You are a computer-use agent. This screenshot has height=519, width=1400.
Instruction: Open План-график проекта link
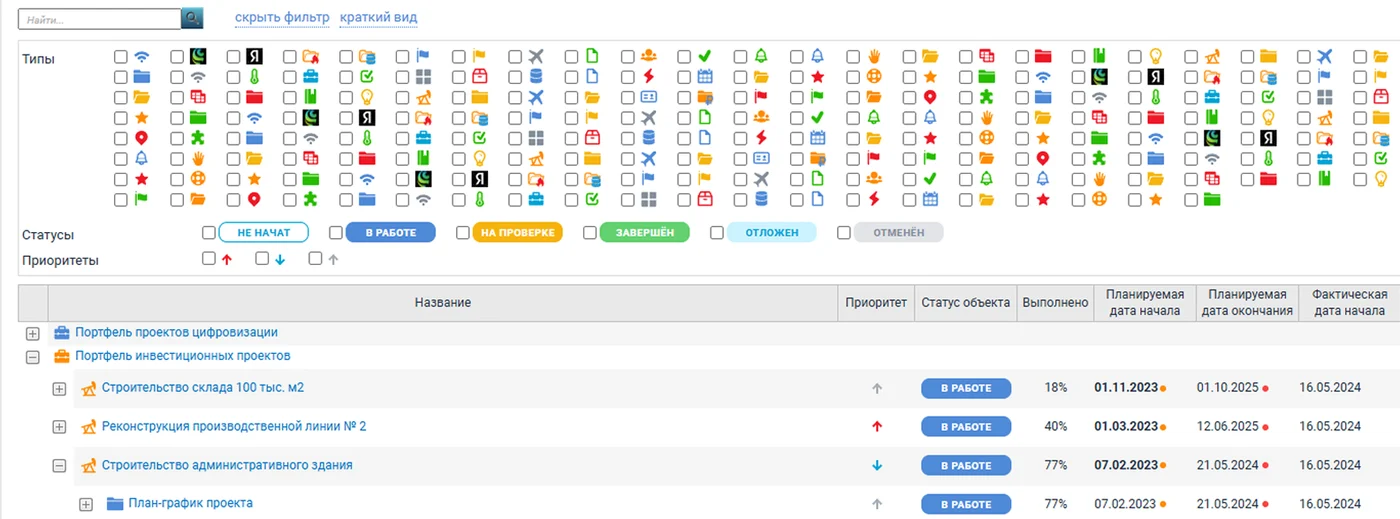coord(191,503)
